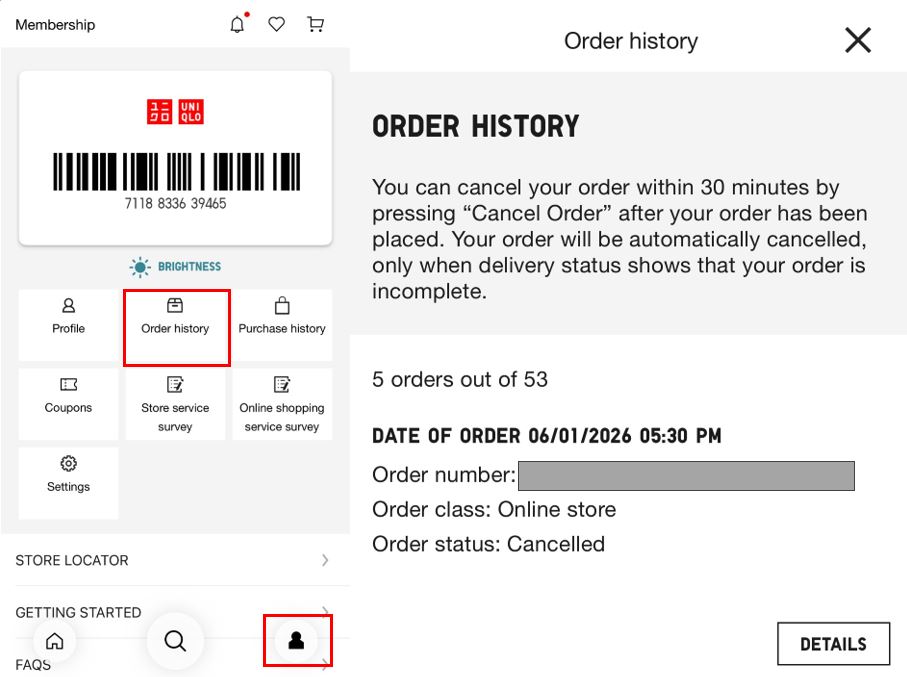Viewport: 907px width, 677px height.
Task: Click the Details button
Action: pyautogui.click(x=833, y=644)
